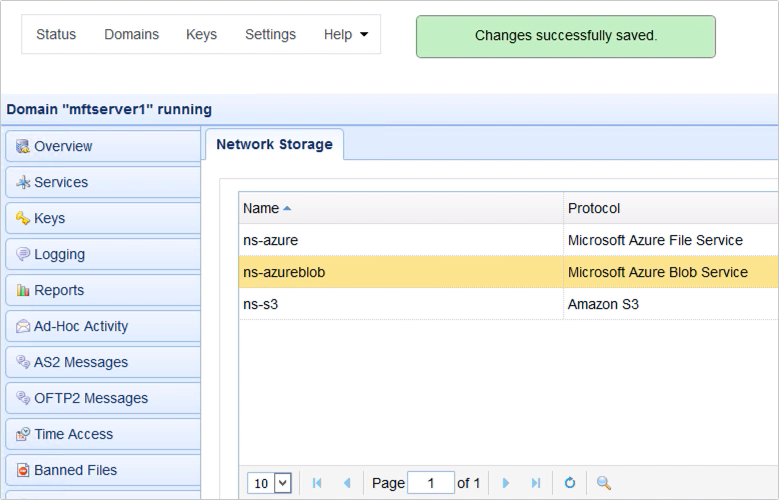The image size is (779, 500).
Task: Click the magnifier search icon in the pagination bar
Action: point(603,483)
